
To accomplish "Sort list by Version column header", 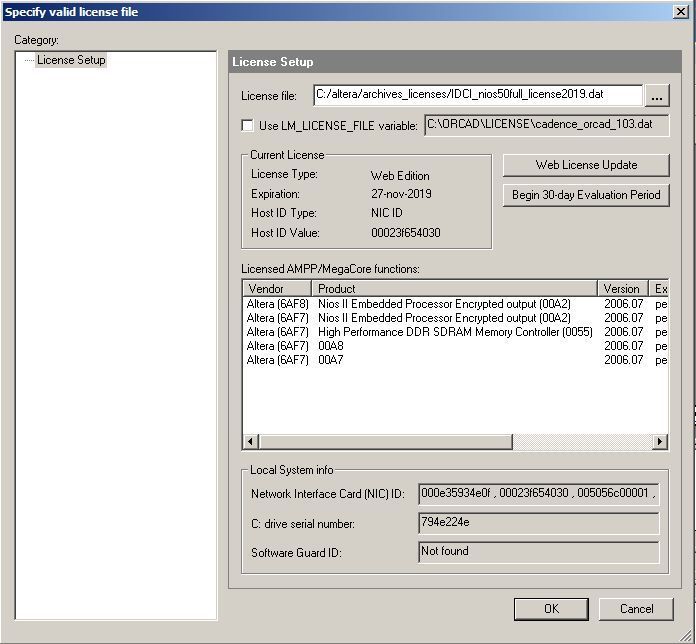I will pyautogui.click(x=622, y=289).
